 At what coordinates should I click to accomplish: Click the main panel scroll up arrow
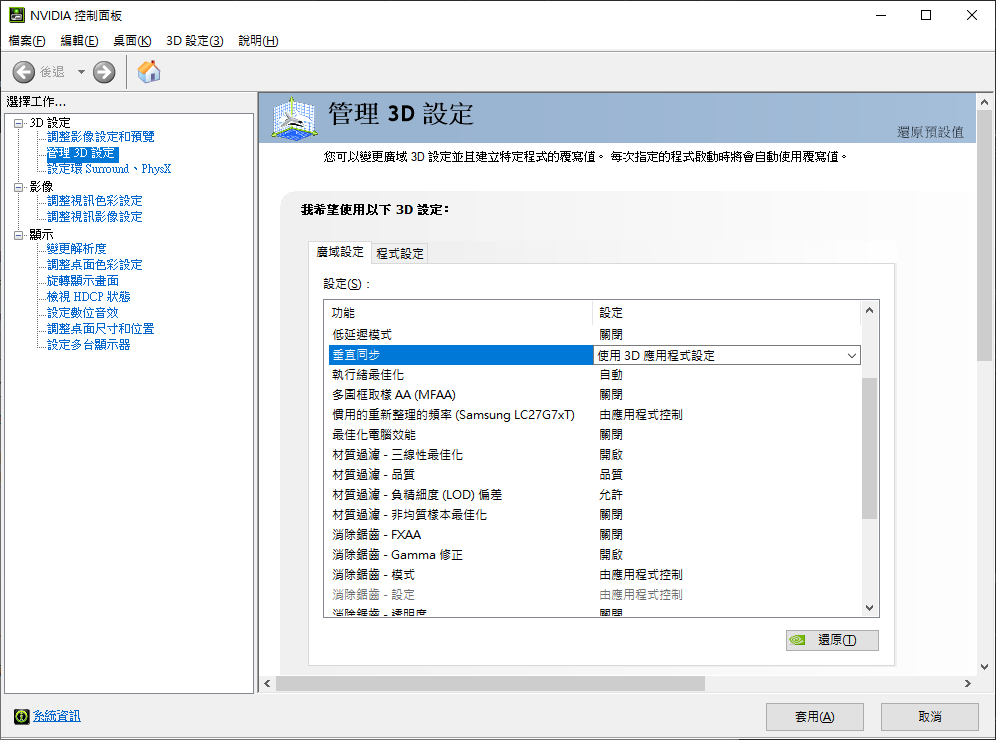coord(985,102)
